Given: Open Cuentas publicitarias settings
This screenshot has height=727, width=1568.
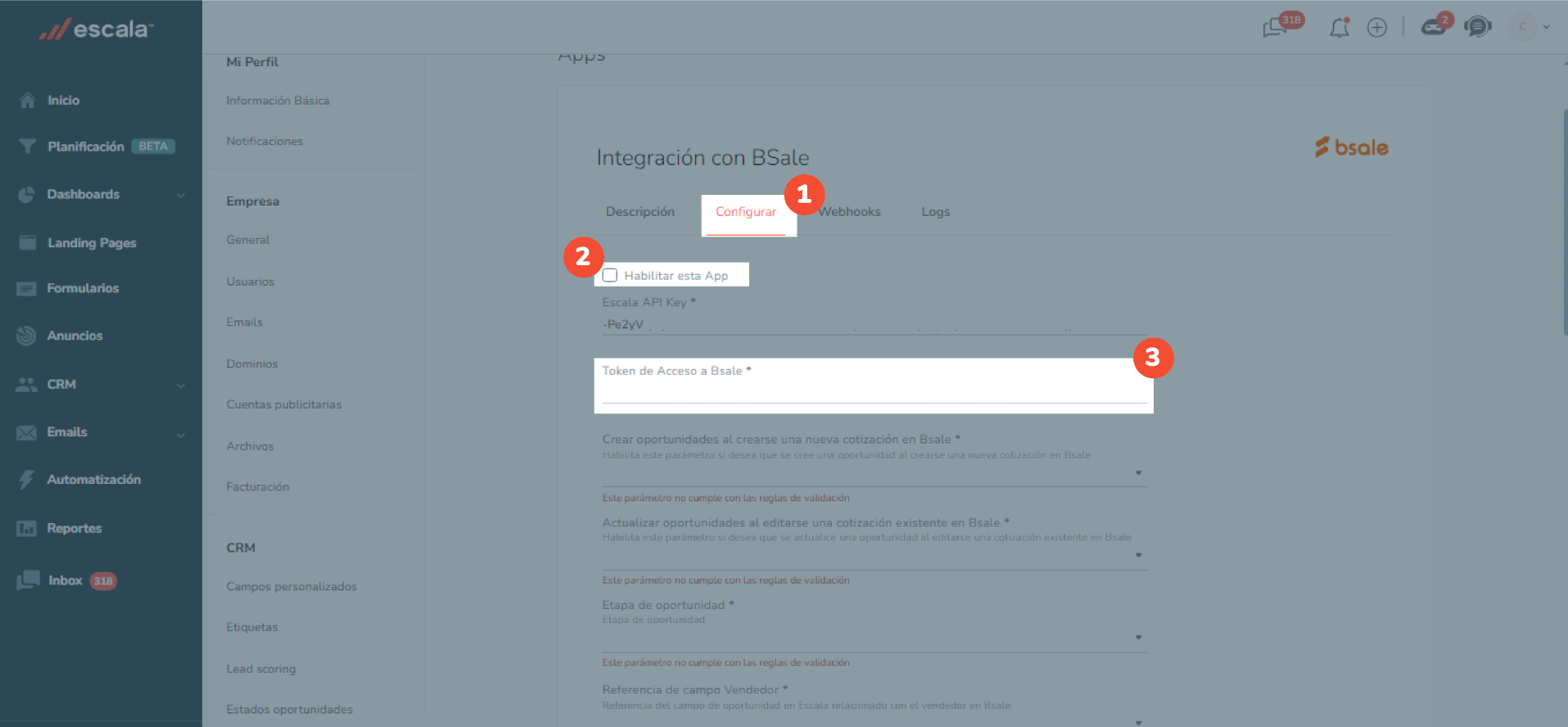Looking at the screenshot, I should [x=284, y=404].
